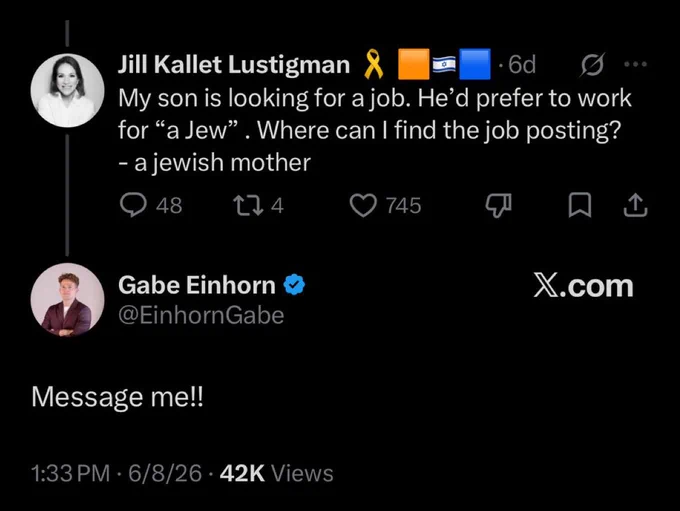The image size is (680, 511).
Task: Open the 42K Views analytics
Action: [x=276, y=473]
